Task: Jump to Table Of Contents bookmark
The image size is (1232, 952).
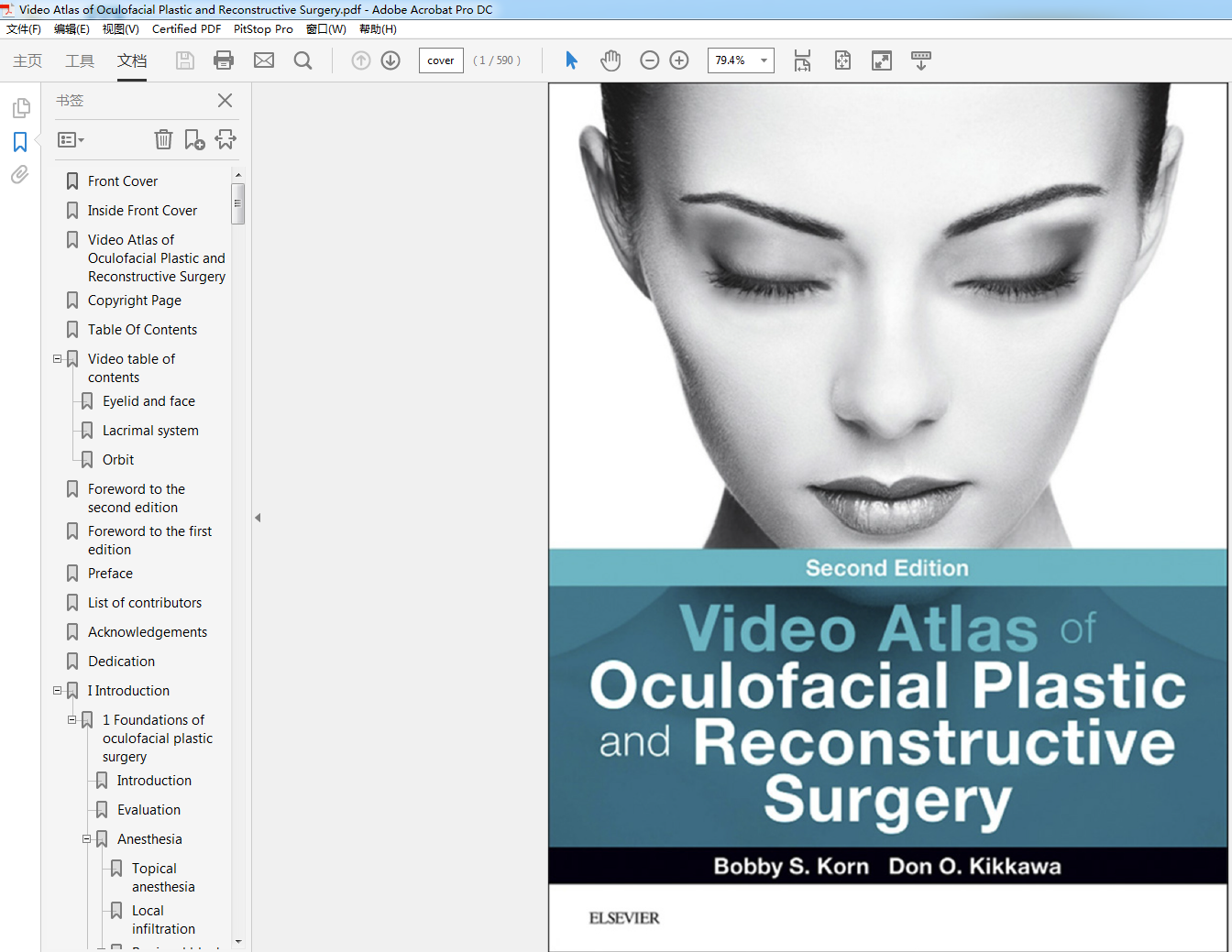Action: [x=142, y=330]
